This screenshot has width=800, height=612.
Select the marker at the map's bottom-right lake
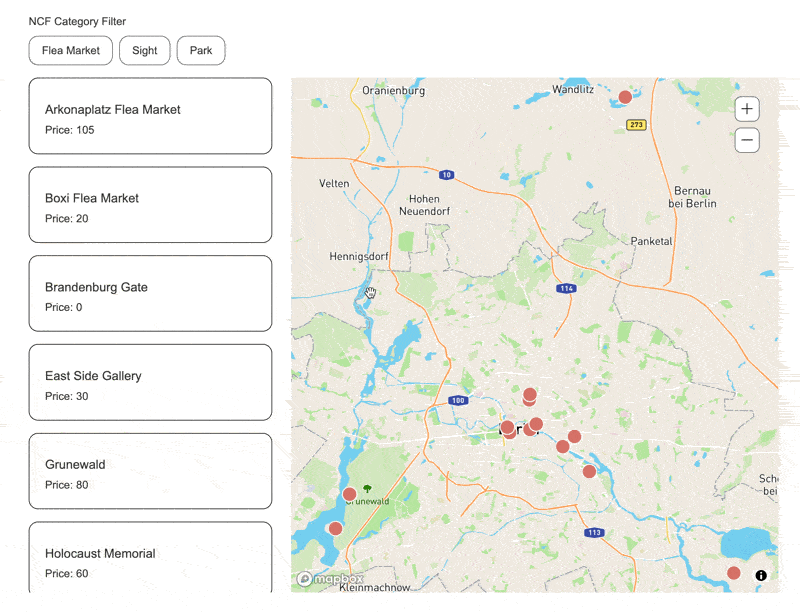(734, 573)
